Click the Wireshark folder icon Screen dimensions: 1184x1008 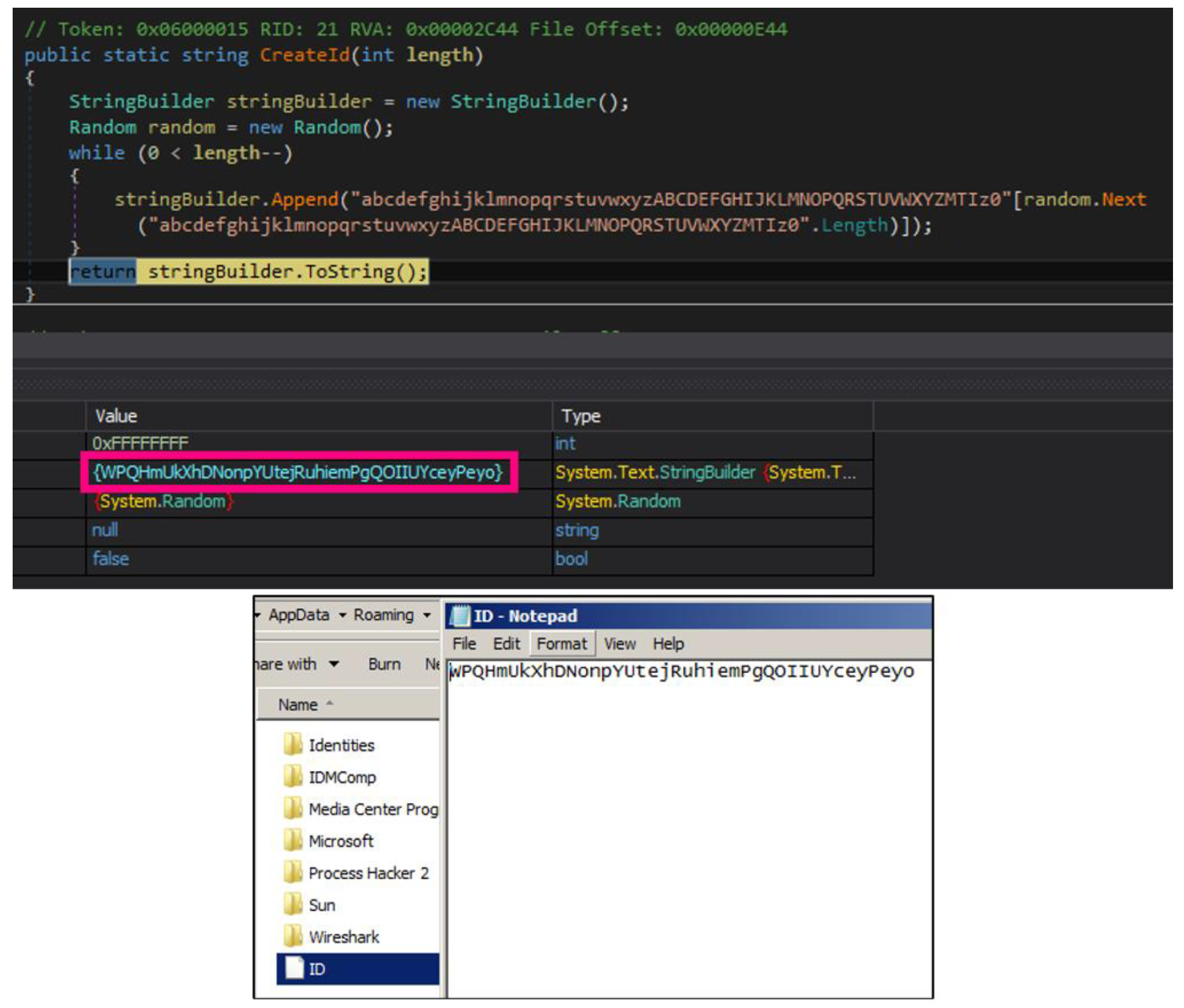tap(293, 937)
